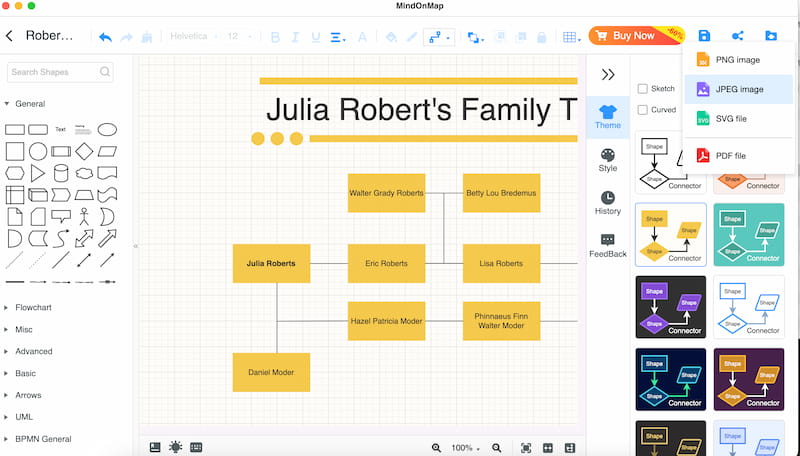
Task: Click the back arrow next to document title
Action: point(9,36)
